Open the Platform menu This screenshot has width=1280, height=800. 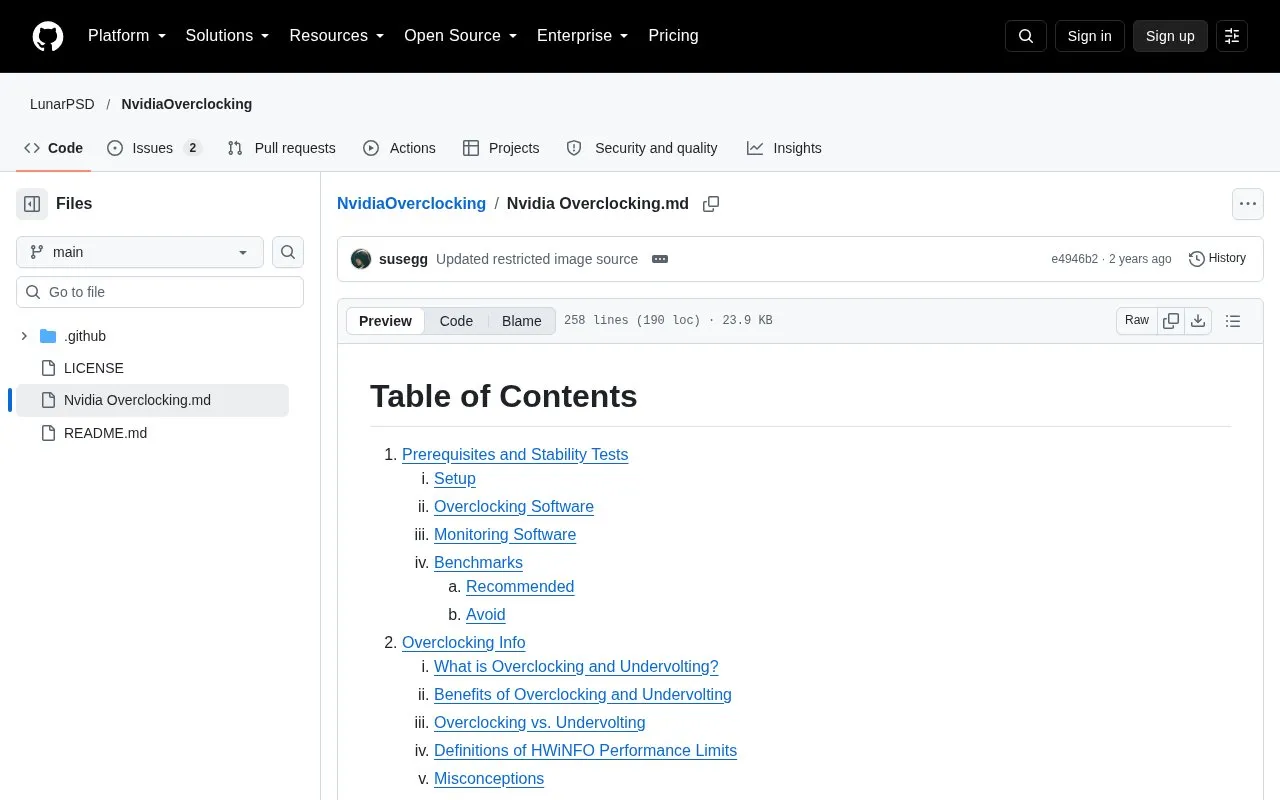(x=127, y=36)
